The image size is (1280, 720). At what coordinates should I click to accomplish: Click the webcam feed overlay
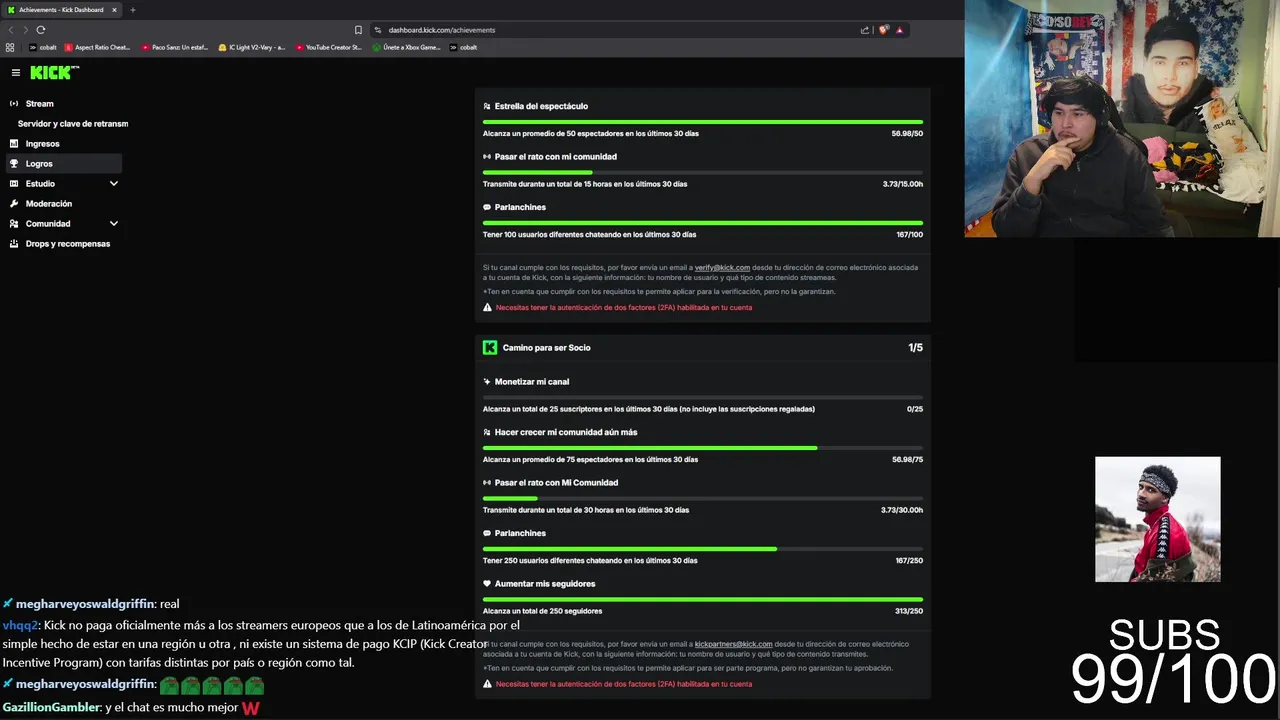pos(1122,118)
